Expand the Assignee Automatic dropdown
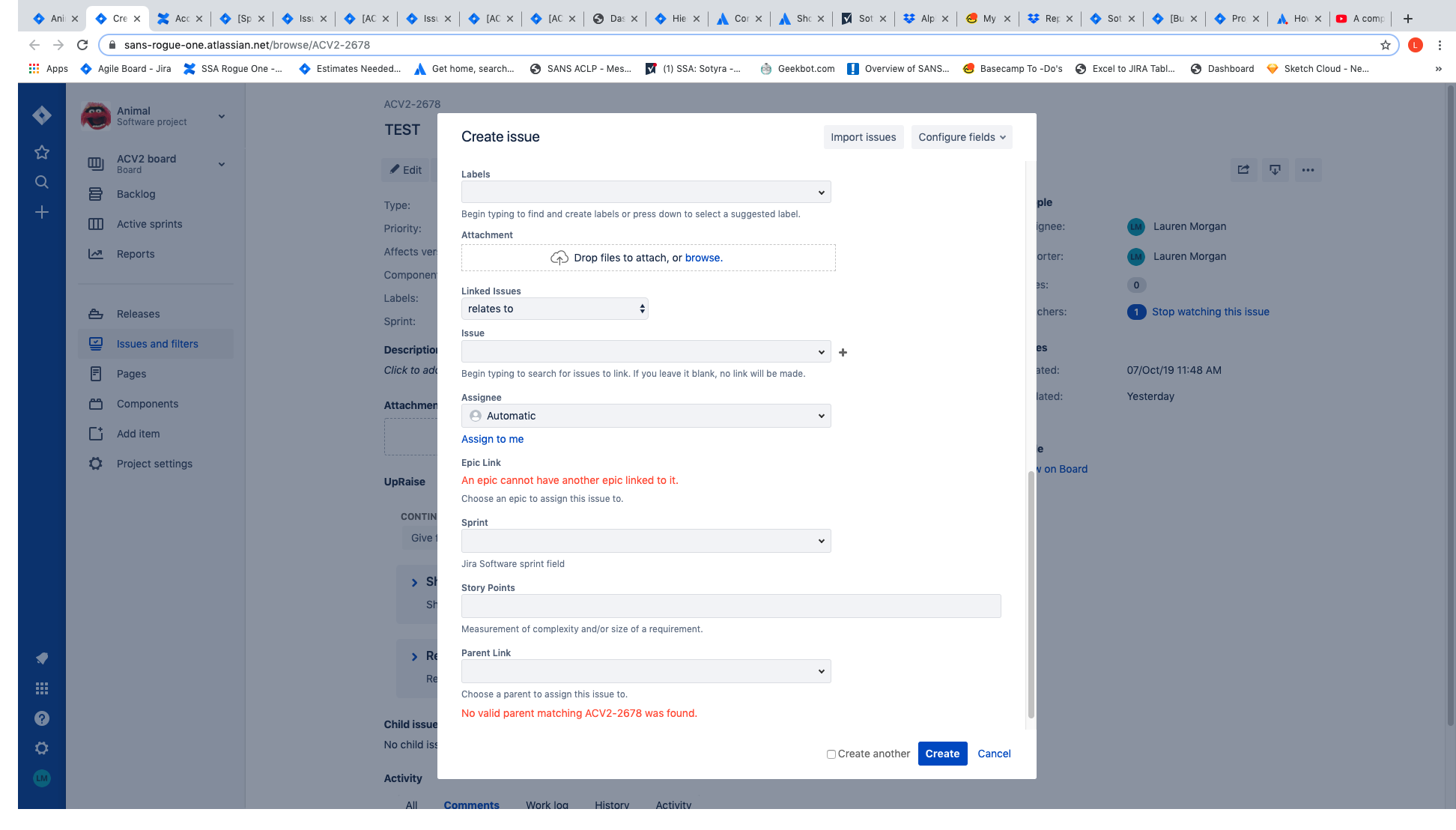This screenshot has height=830, width=1456. (x=646, y=416)
